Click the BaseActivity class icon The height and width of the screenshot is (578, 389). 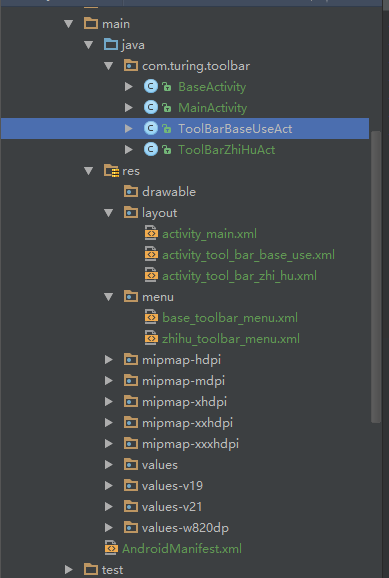pyautogui.click(x=151, y=87)
